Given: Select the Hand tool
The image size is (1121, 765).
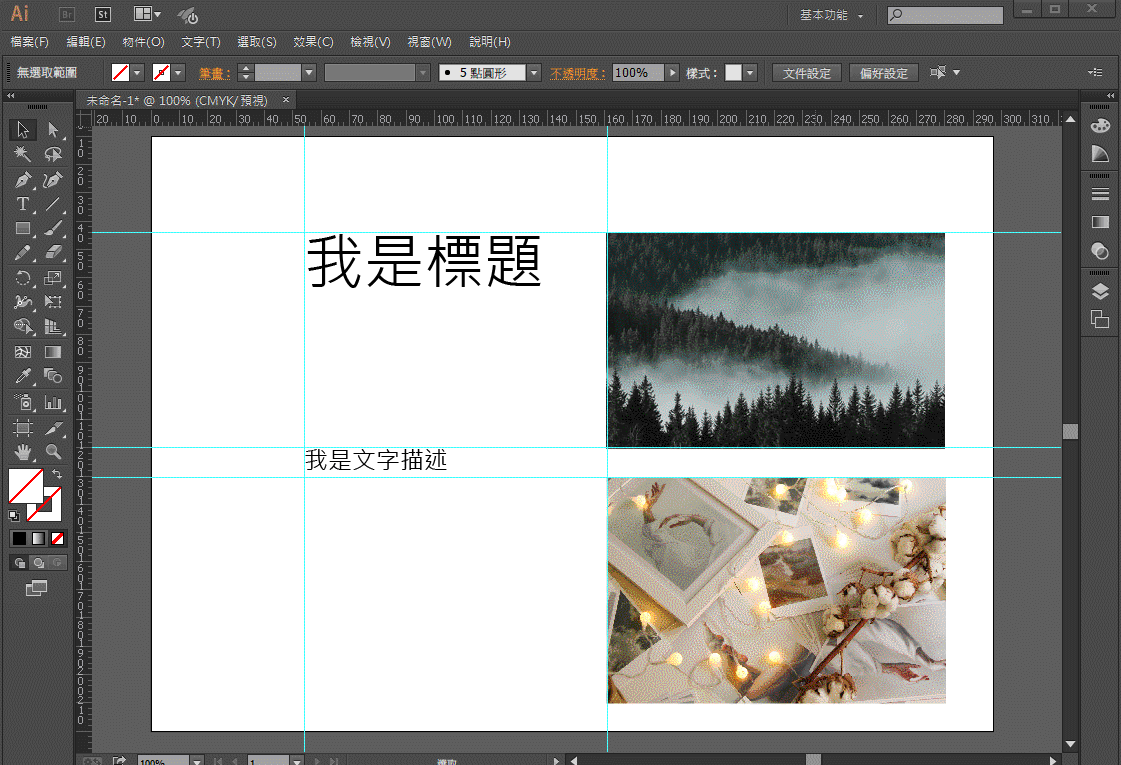Looking at the screenshot, I should pos(23,452).
